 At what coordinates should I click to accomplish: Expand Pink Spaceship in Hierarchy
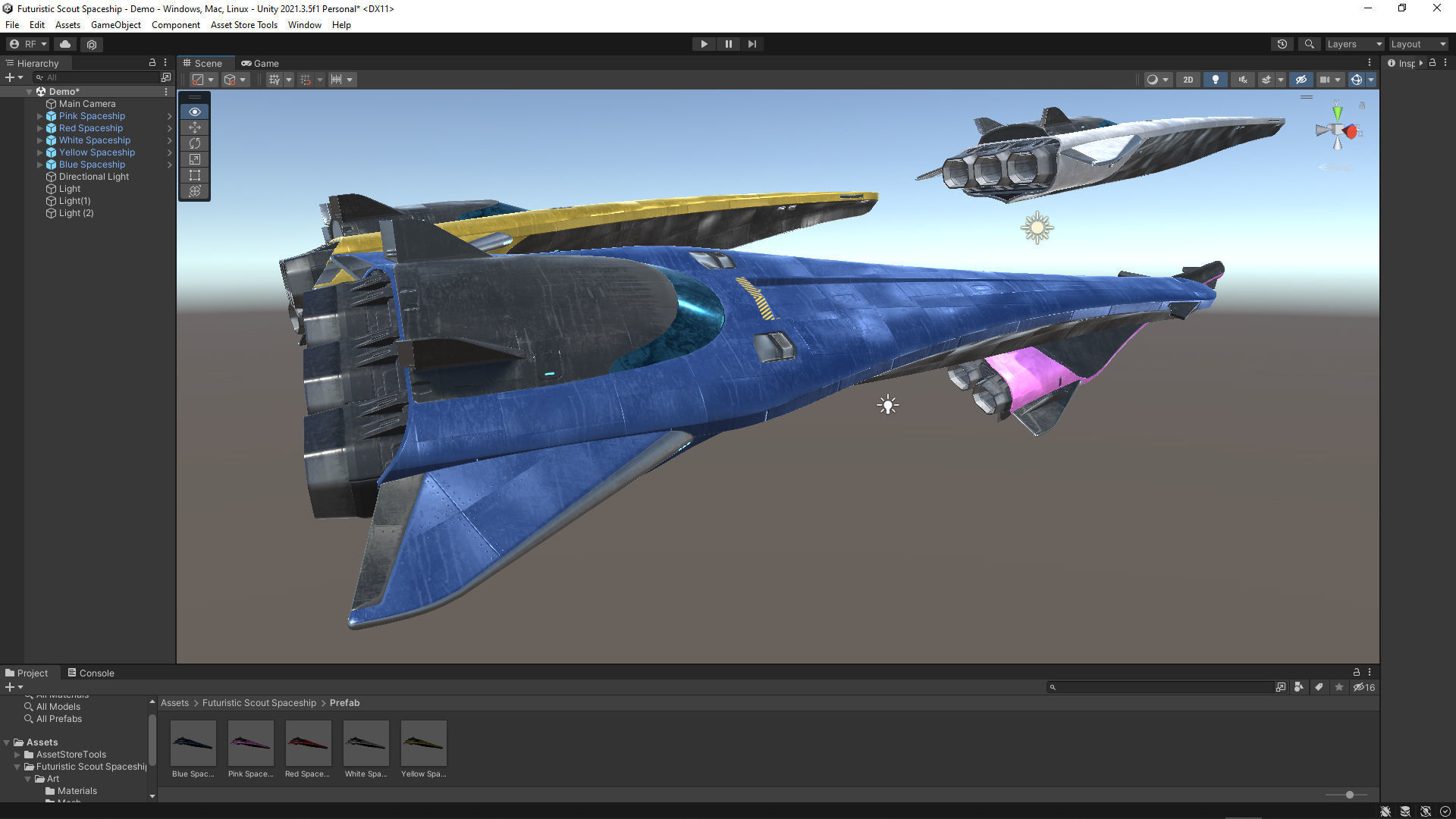tap(40, 116)
